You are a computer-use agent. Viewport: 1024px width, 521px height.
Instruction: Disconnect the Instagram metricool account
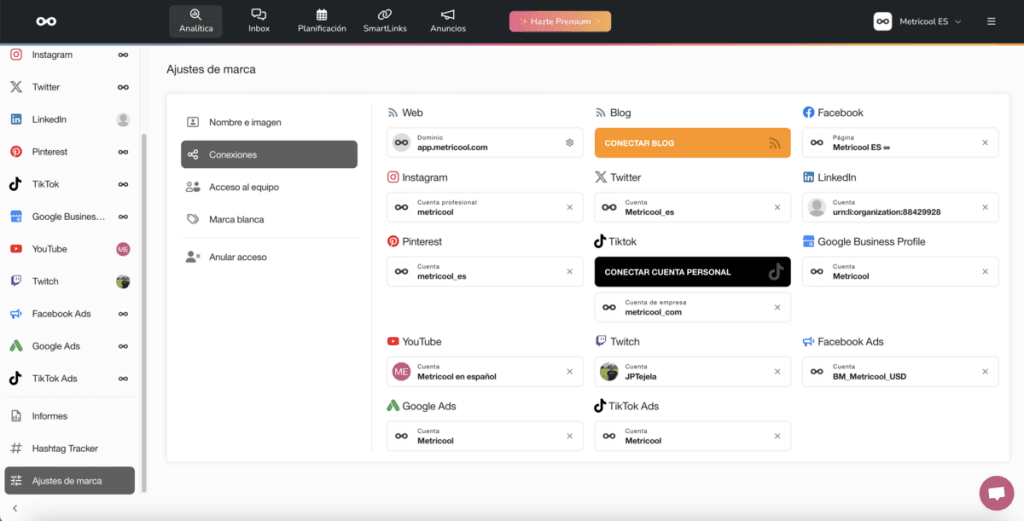pos(569,207)
